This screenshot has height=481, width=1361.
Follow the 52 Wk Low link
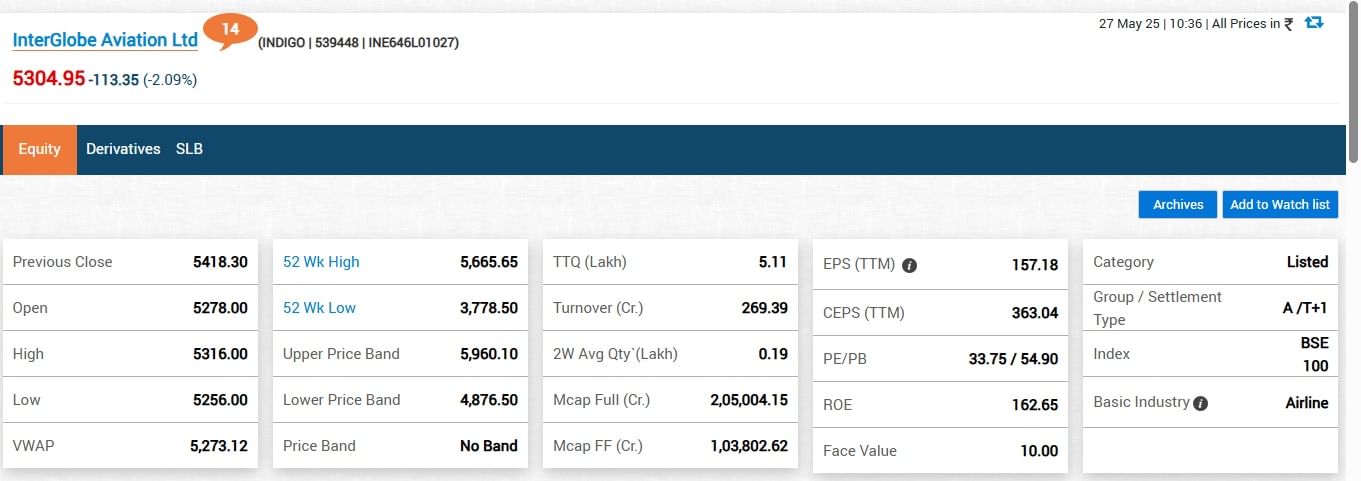coord(319,308)
